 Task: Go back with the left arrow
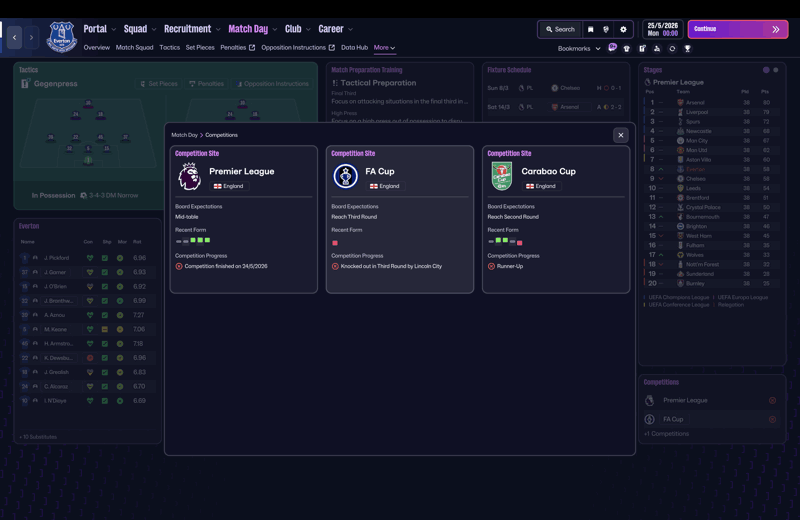coord(14,37)
